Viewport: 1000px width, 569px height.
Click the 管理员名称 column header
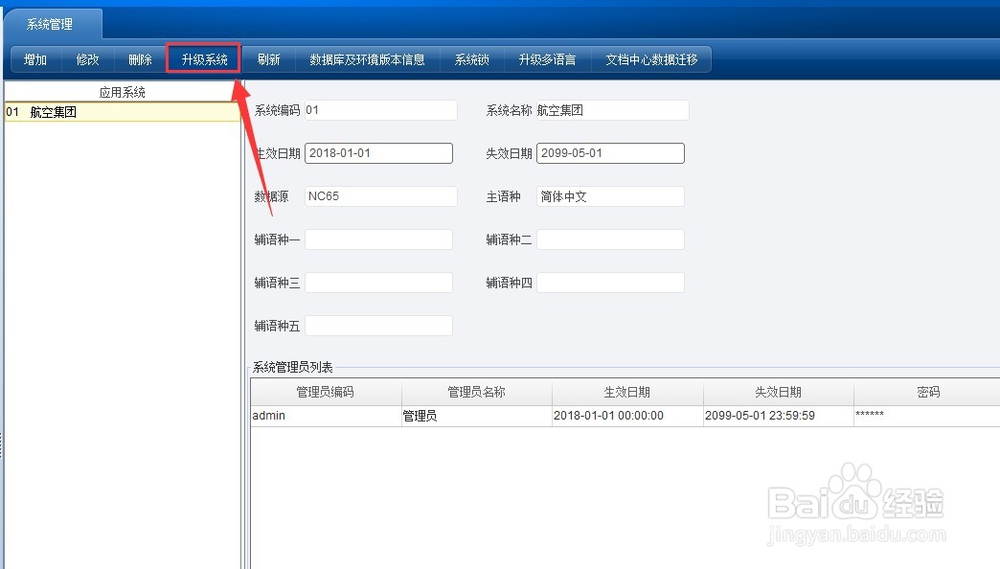click(476, 392)
